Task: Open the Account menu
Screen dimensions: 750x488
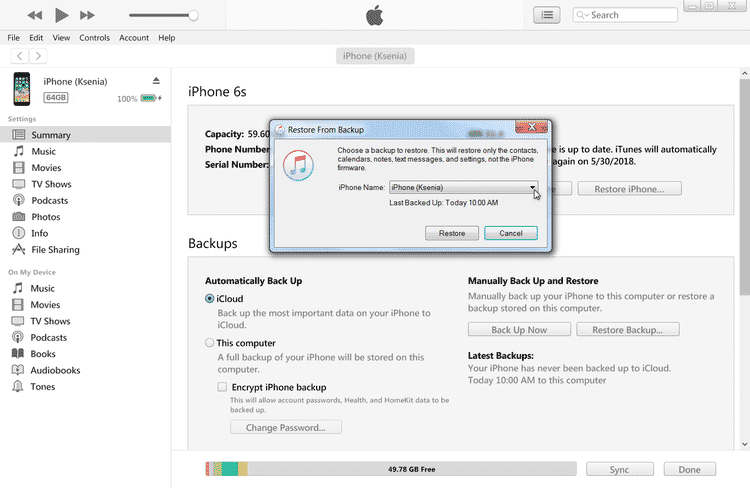Action: pyautogui.click(x=134, y=38)
